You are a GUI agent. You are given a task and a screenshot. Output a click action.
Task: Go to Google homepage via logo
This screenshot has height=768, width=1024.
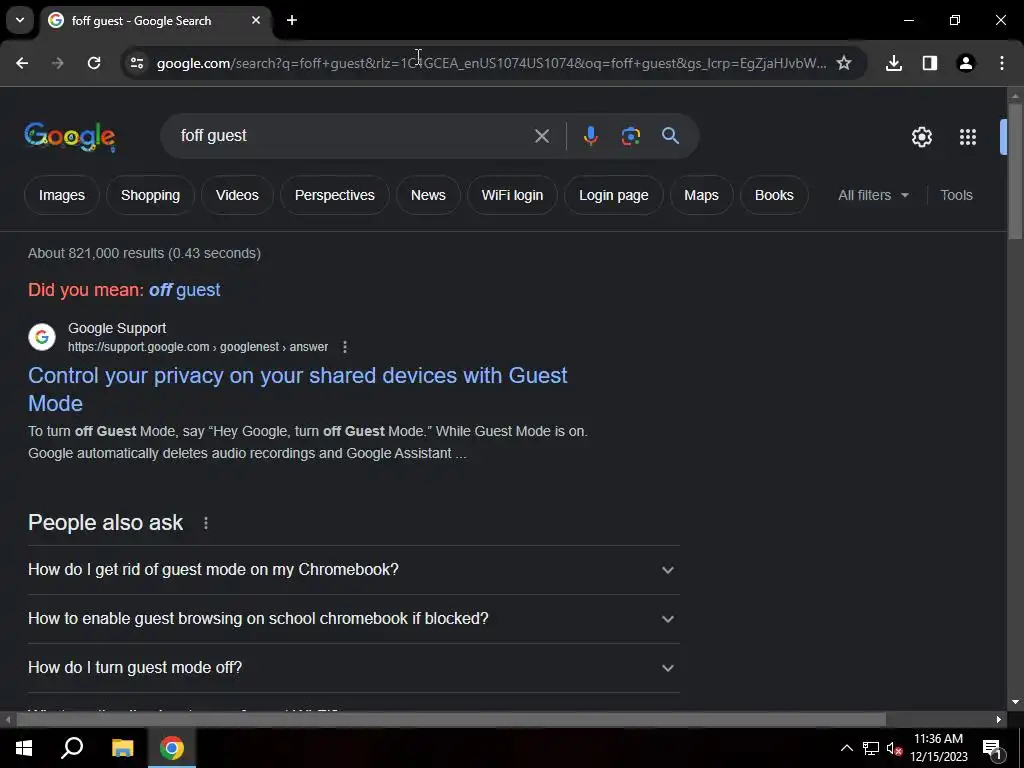(70, 136)
